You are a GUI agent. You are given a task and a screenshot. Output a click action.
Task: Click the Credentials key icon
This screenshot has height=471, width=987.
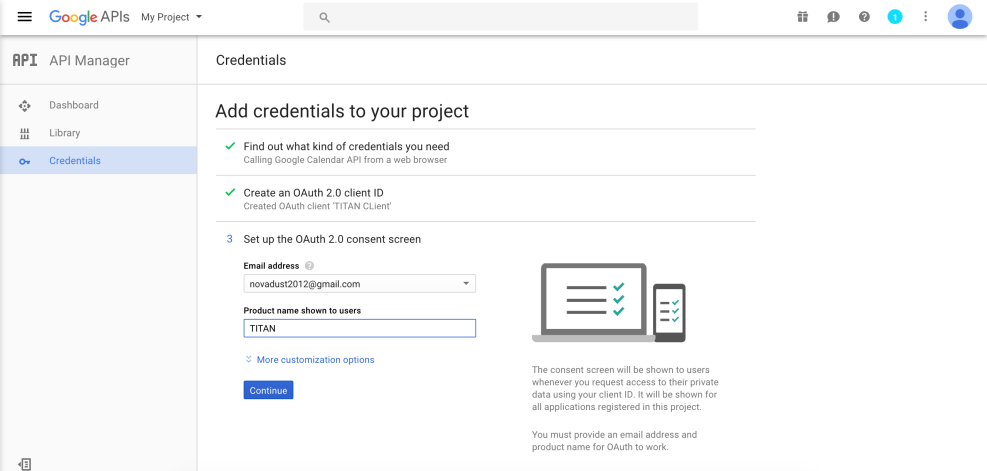point(25,161)
